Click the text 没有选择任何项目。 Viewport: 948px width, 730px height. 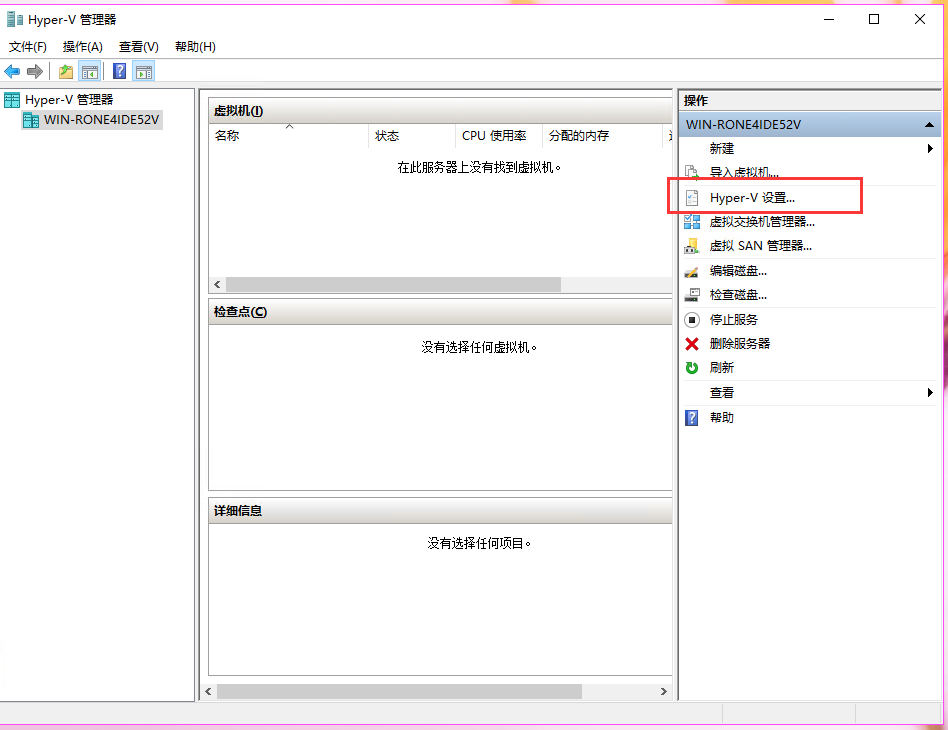pyautogui.click(x=479, y=543)
